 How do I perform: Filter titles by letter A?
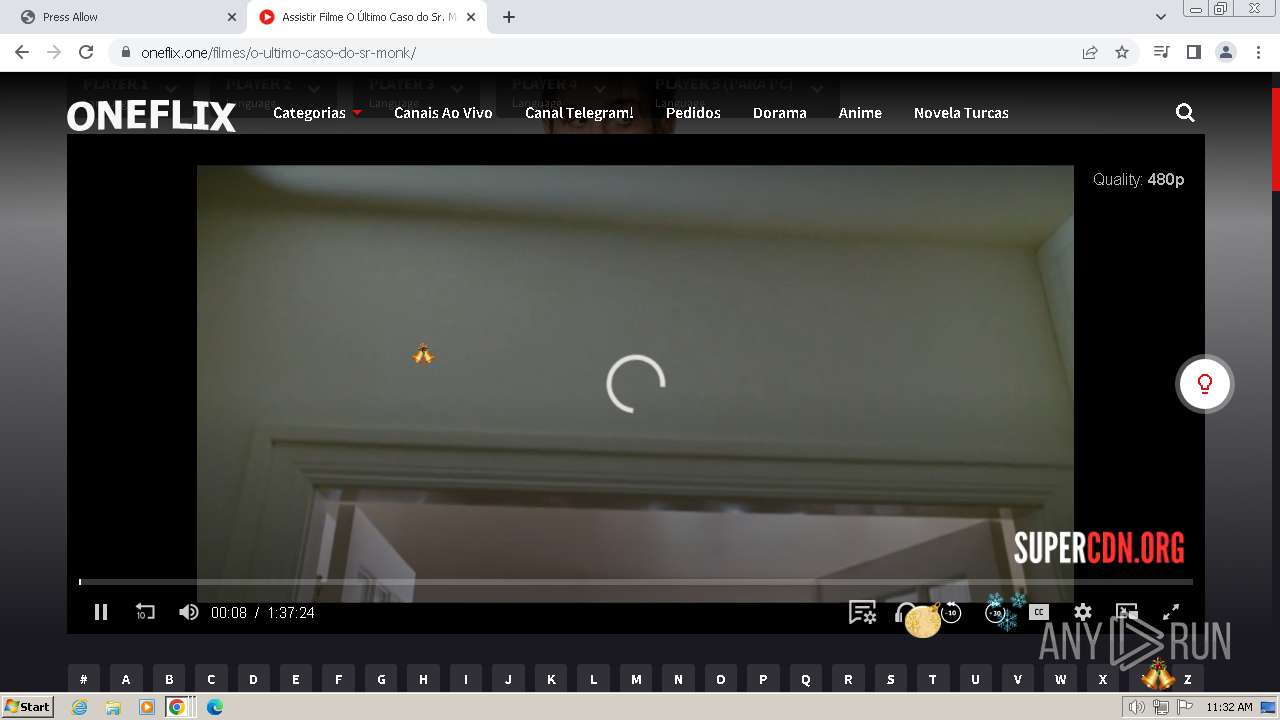(x=126, y=679)
